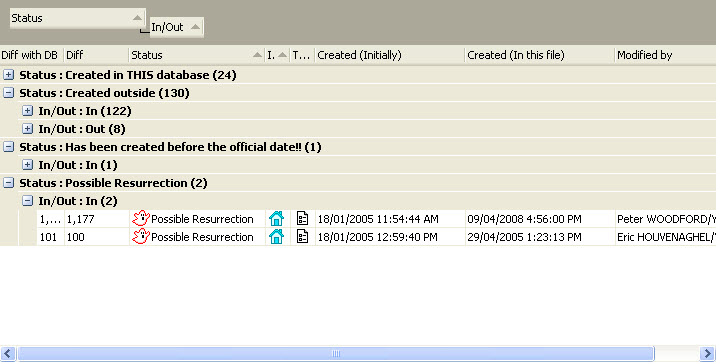This screenshot has width=716, height=362.
Task: Collapse 'In/Out : In (2)' subgroup
Action: (27, 200)
